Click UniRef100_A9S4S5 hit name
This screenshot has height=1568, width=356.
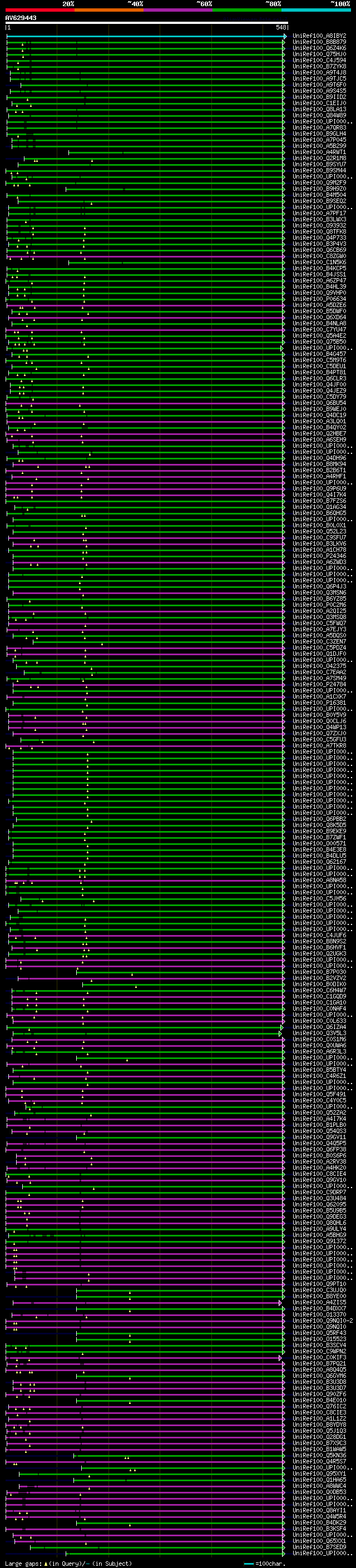click(x=319, y=91)
